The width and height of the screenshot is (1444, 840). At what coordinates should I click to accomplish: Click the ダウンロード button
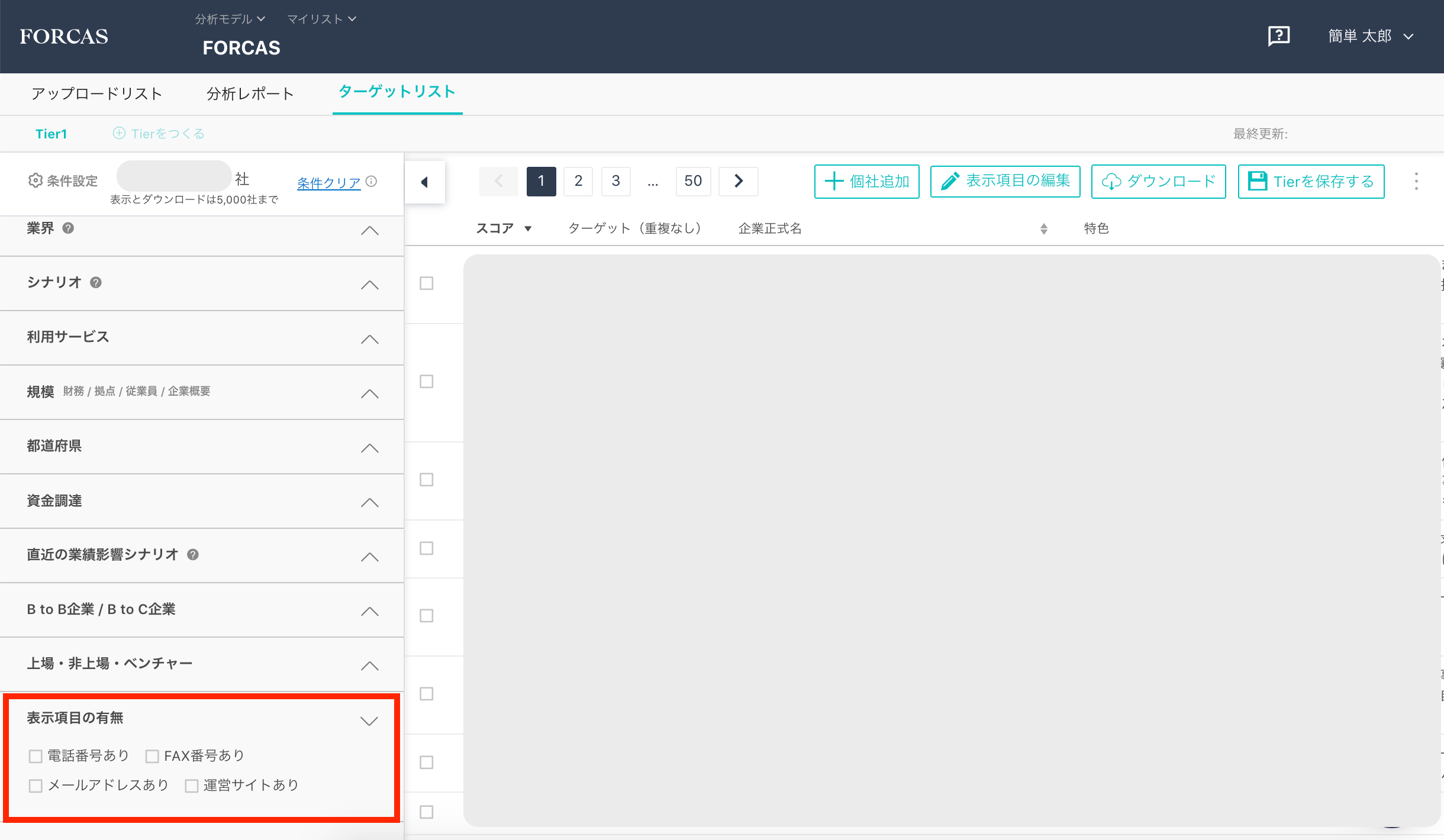pos(1158,181)
